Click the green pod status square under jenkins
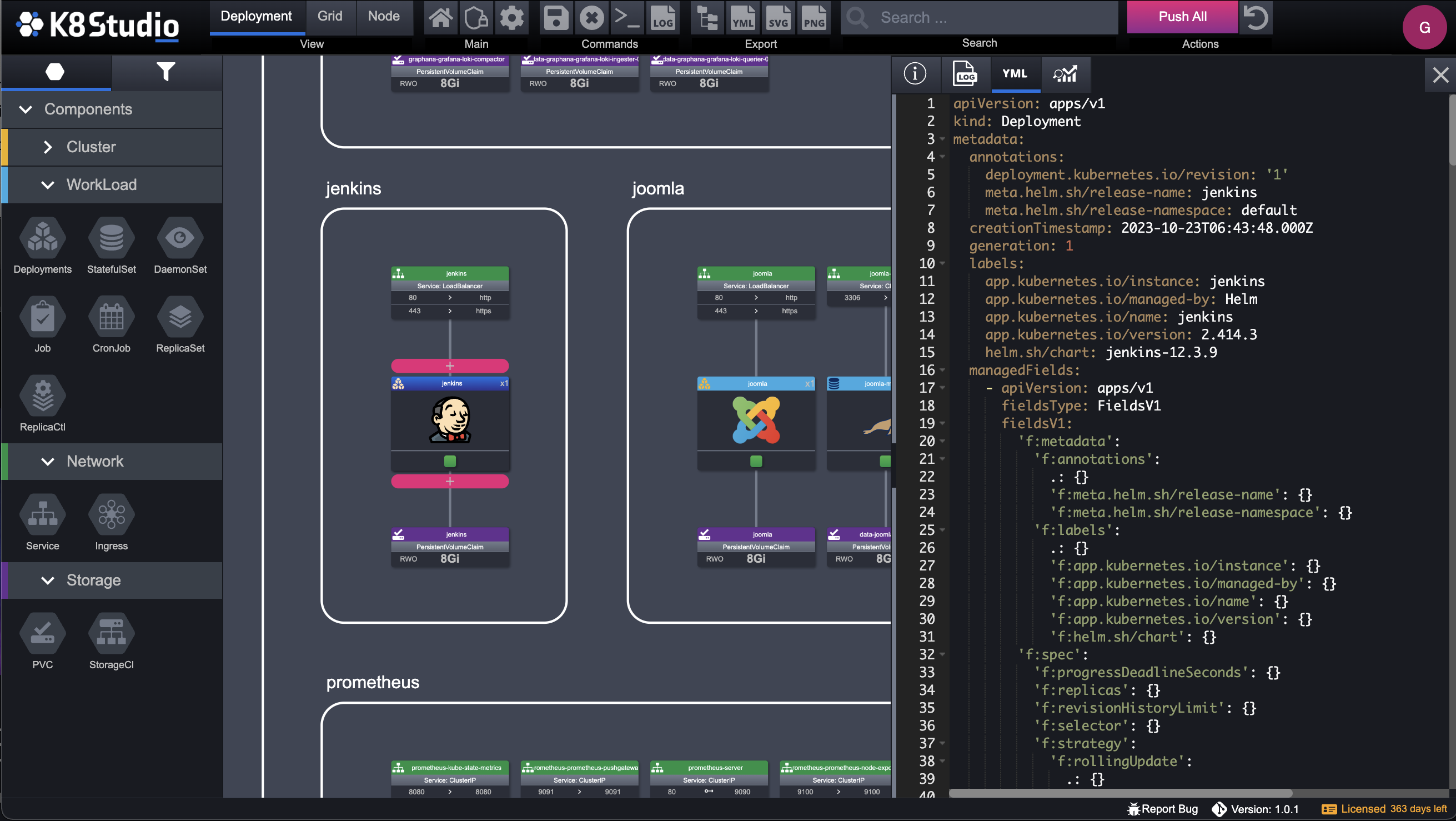Viewport: 1456px width, 821px height. (450, 462)
